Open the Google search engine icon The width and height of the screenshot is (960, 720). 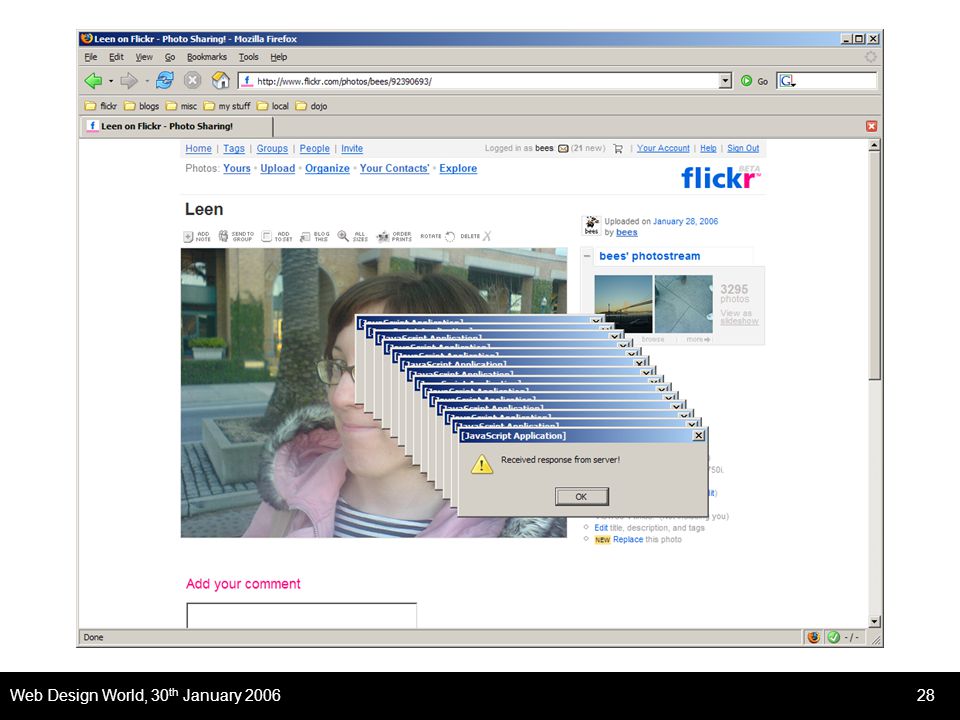[787, 81]
